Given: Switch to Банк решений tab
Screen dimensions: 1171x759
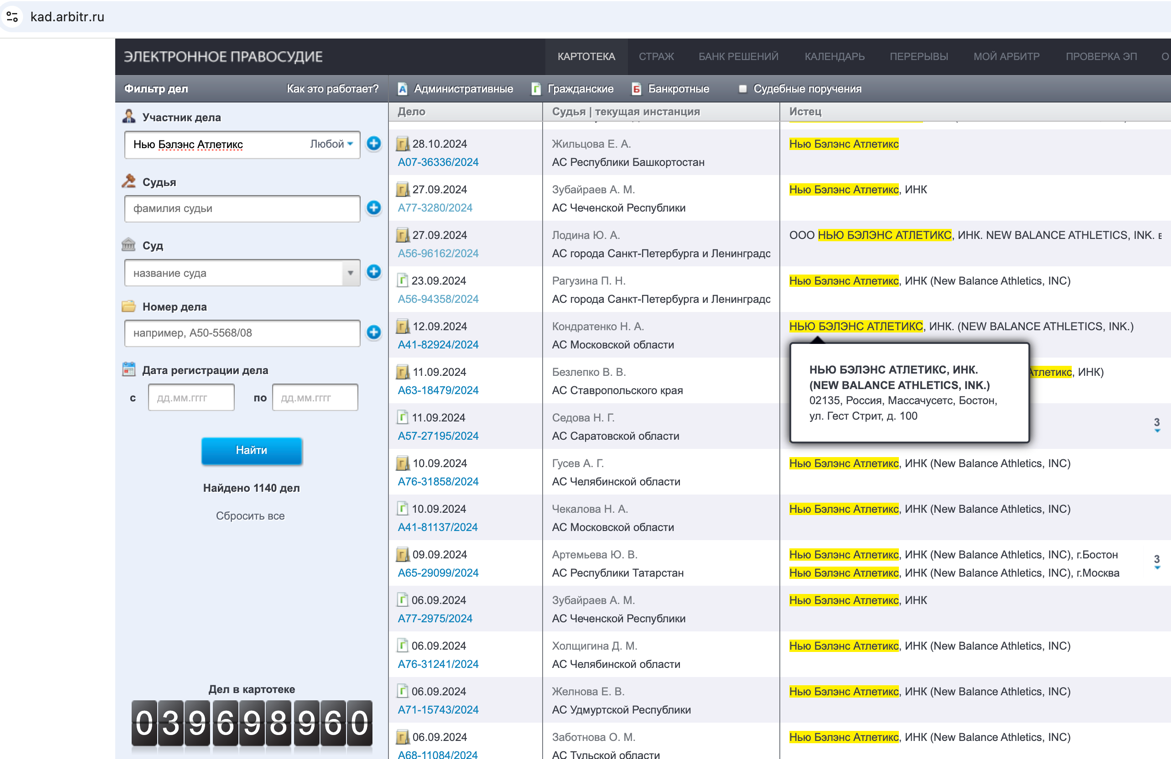Looking at the screenshot, I should 739,57.
